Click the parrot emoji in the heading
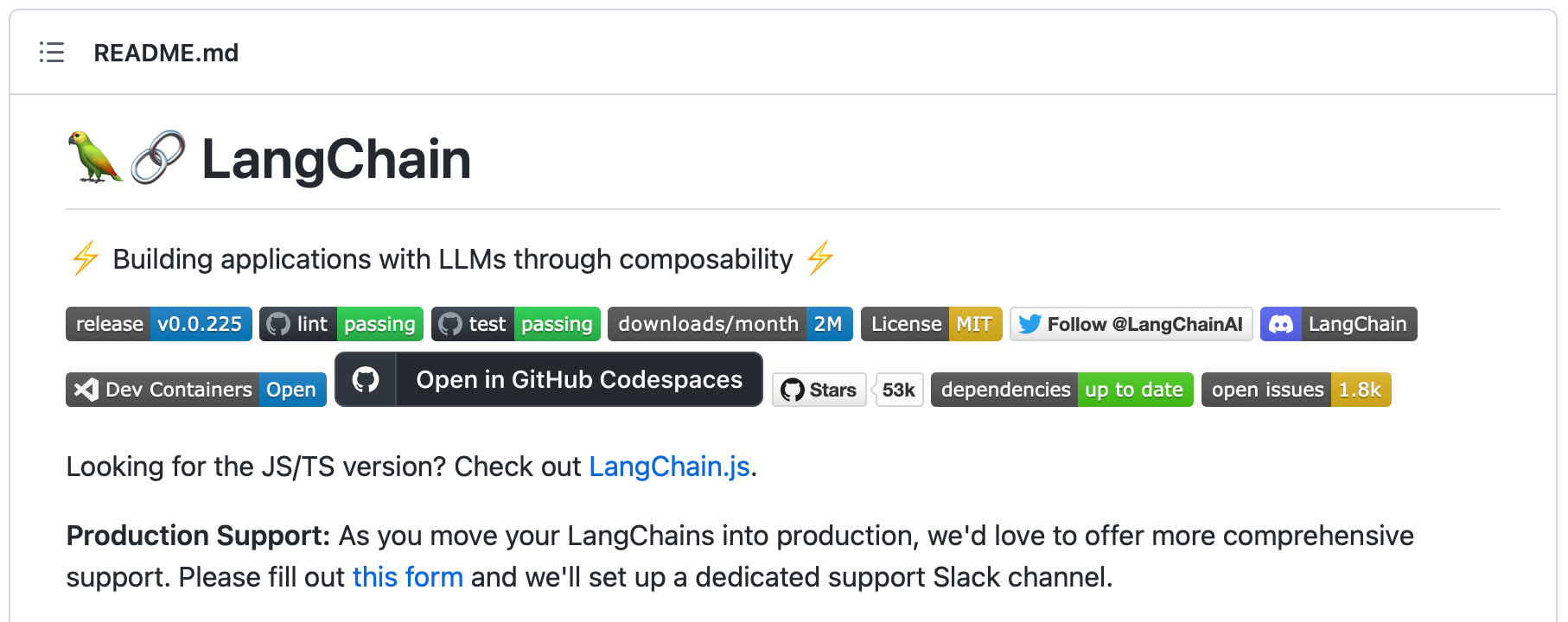The image size is (1568, 622). (94, 157)
